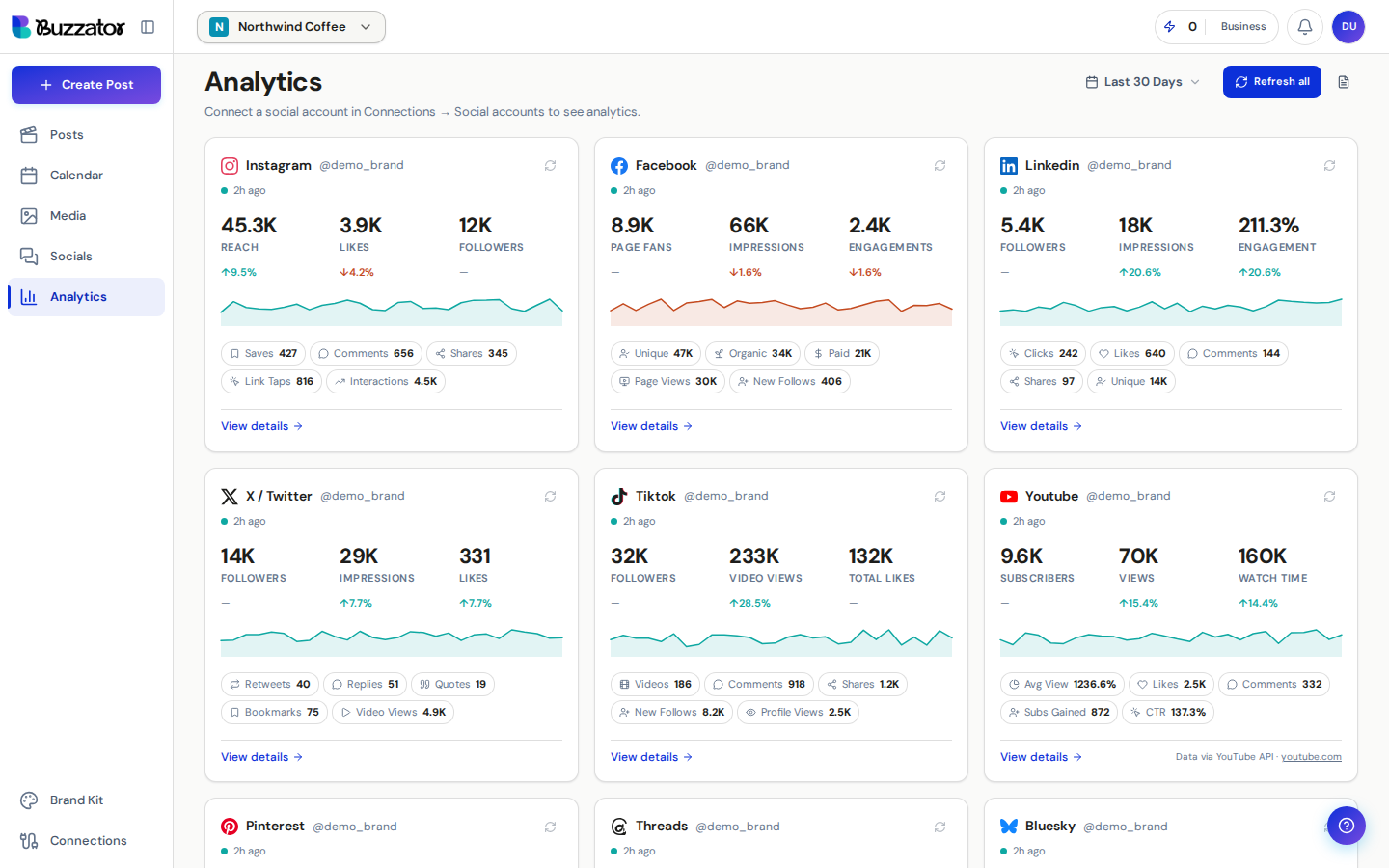Toggle the sidebar collapse icon
Screen dimensions: 1389x868
coord(148,27)
